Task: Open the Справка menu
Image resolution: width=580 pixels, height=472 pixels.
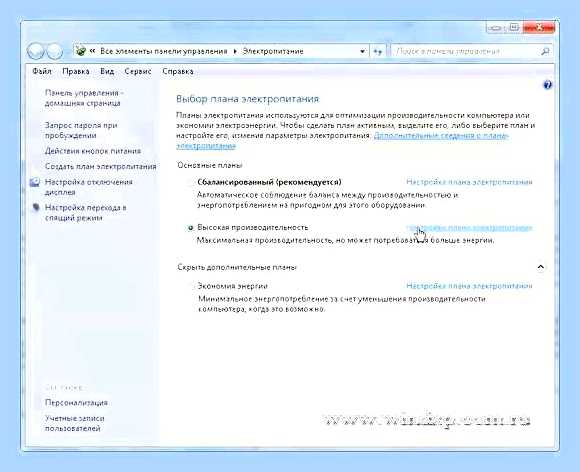Action: (178, 71)
